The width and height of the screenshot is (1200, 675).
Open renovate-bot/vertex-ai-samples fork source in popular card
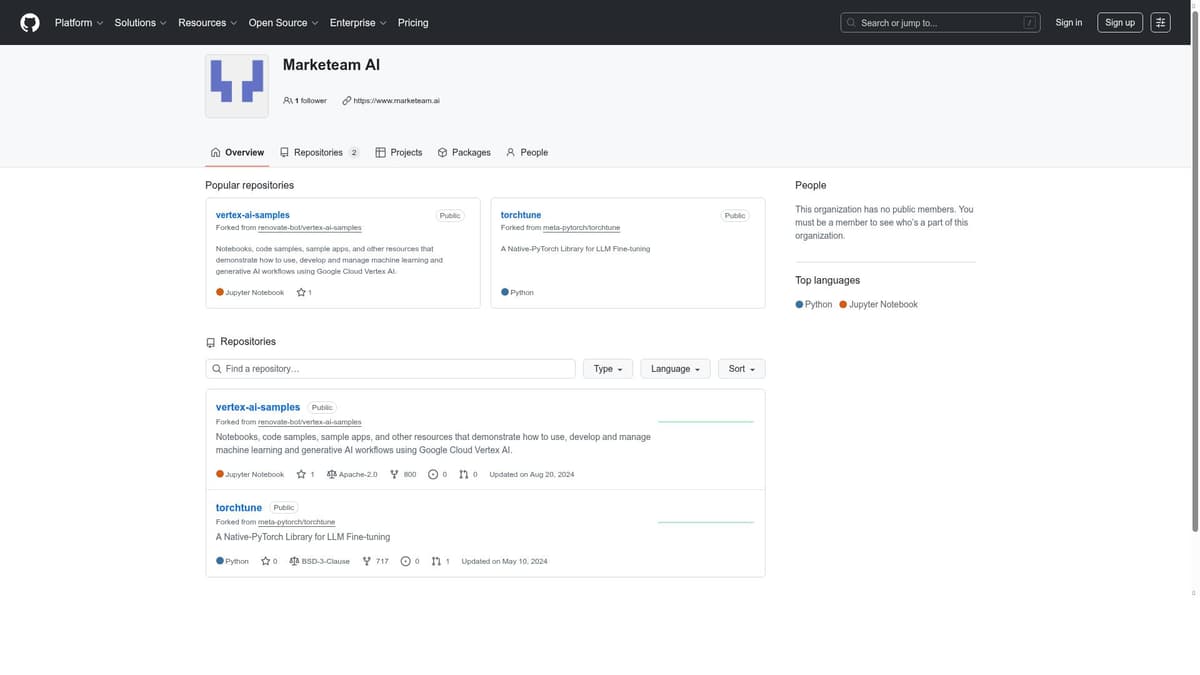(x=310, y=228)
